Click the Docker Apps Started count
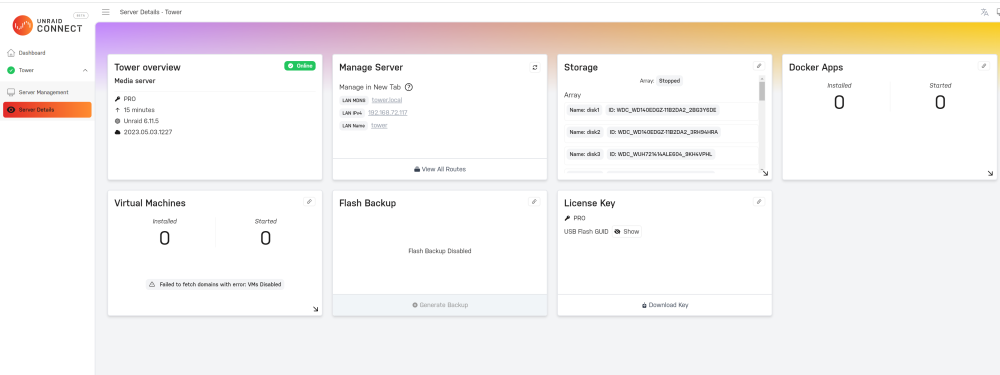Screen dimensions: 1000x375 tap(940, 102)
